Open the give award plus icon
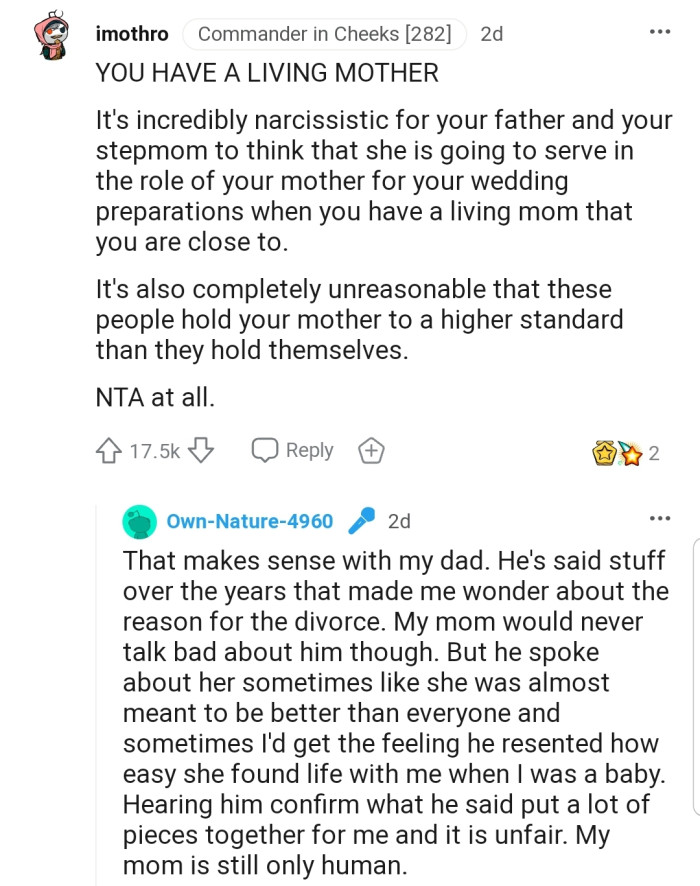 pyautogui.click(x=371, y=450)
